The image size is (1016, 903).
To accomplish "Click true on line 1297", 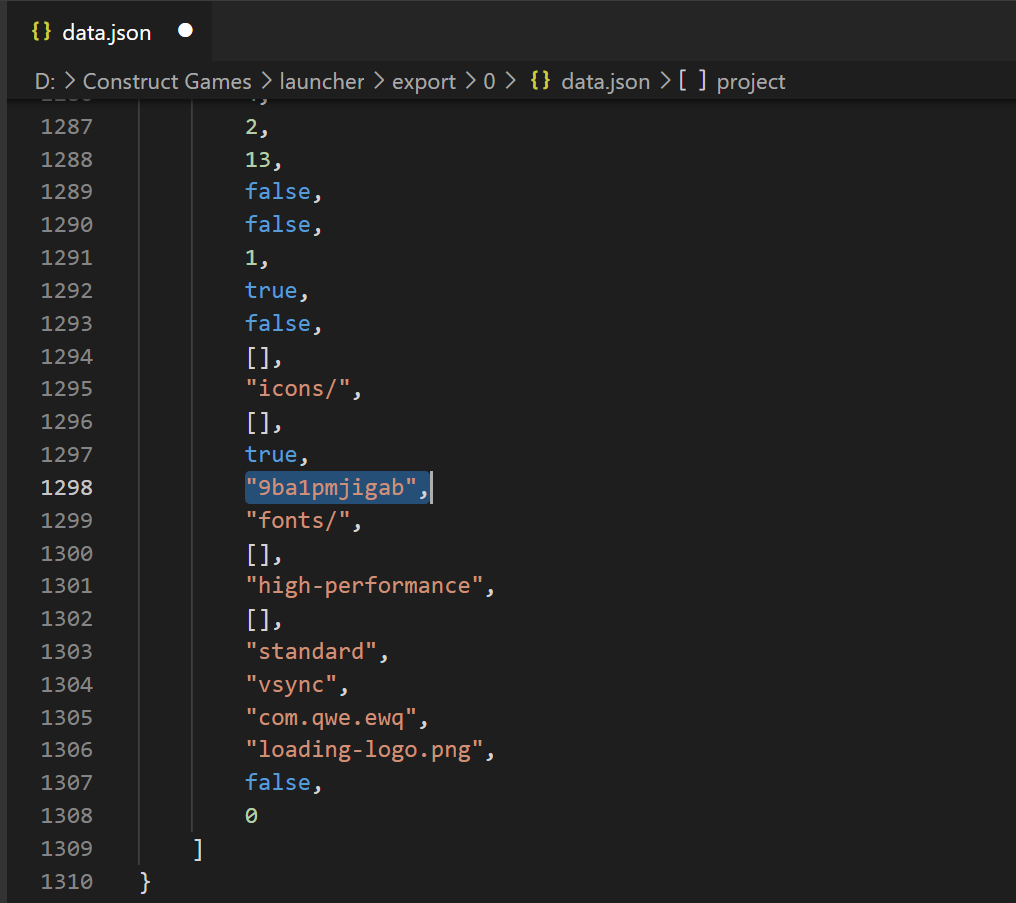I will pos(271,455).
